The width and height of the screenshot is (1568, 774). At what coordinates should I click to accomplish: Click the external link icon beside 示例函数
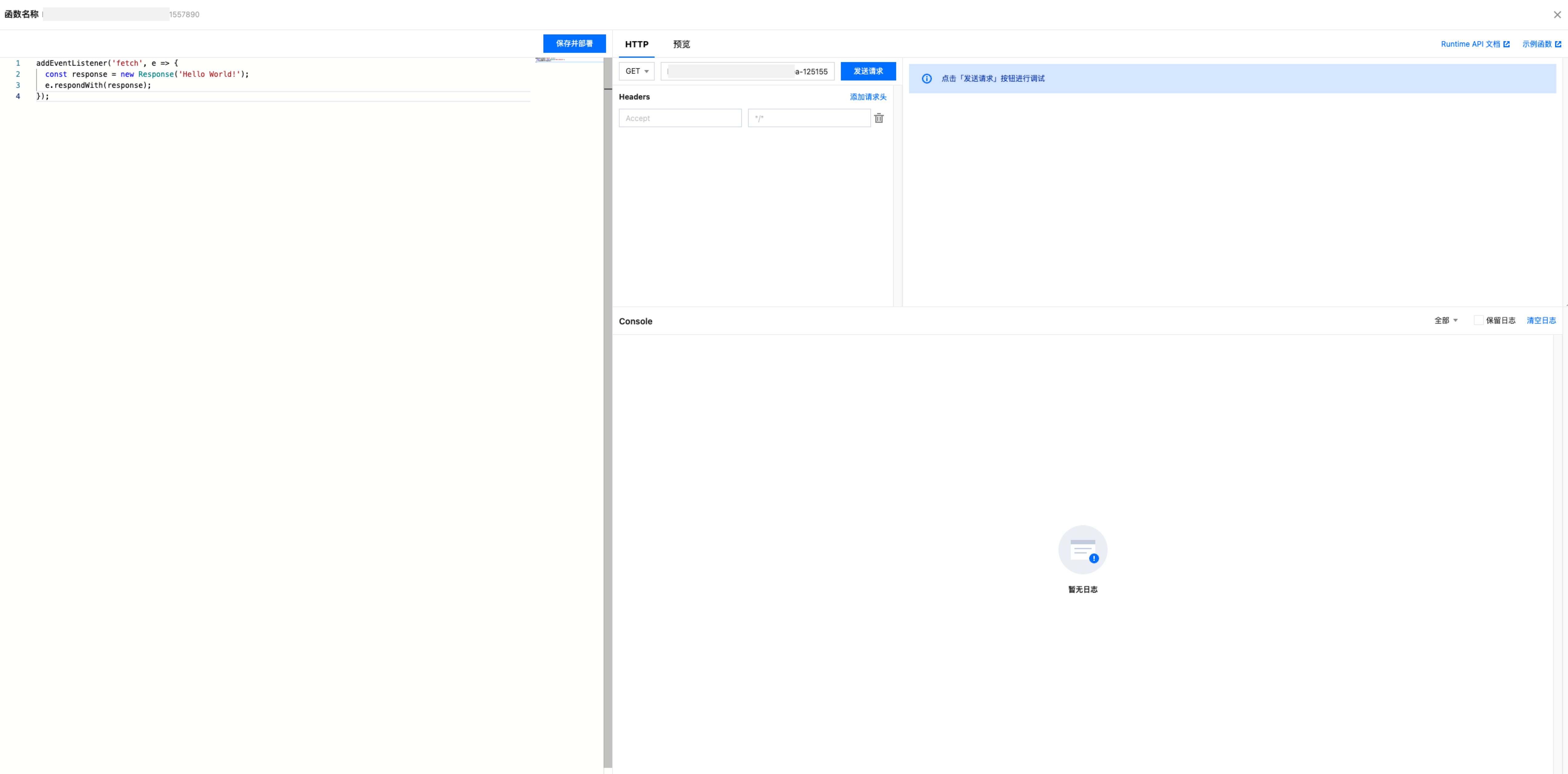coord(1558,44)
